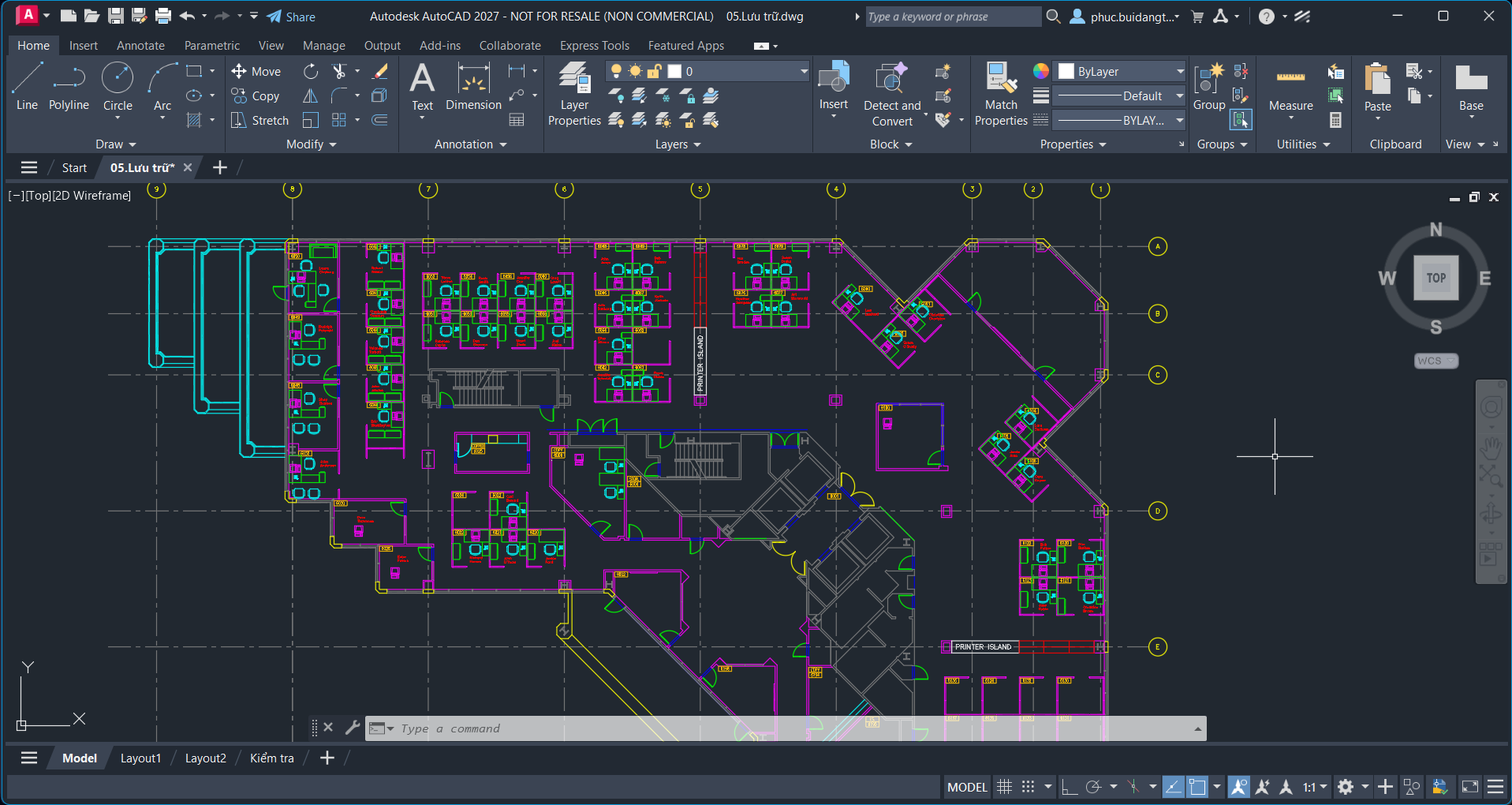Click the command line input field
This screenshot has height=805, width=1512.
point(789,728)
